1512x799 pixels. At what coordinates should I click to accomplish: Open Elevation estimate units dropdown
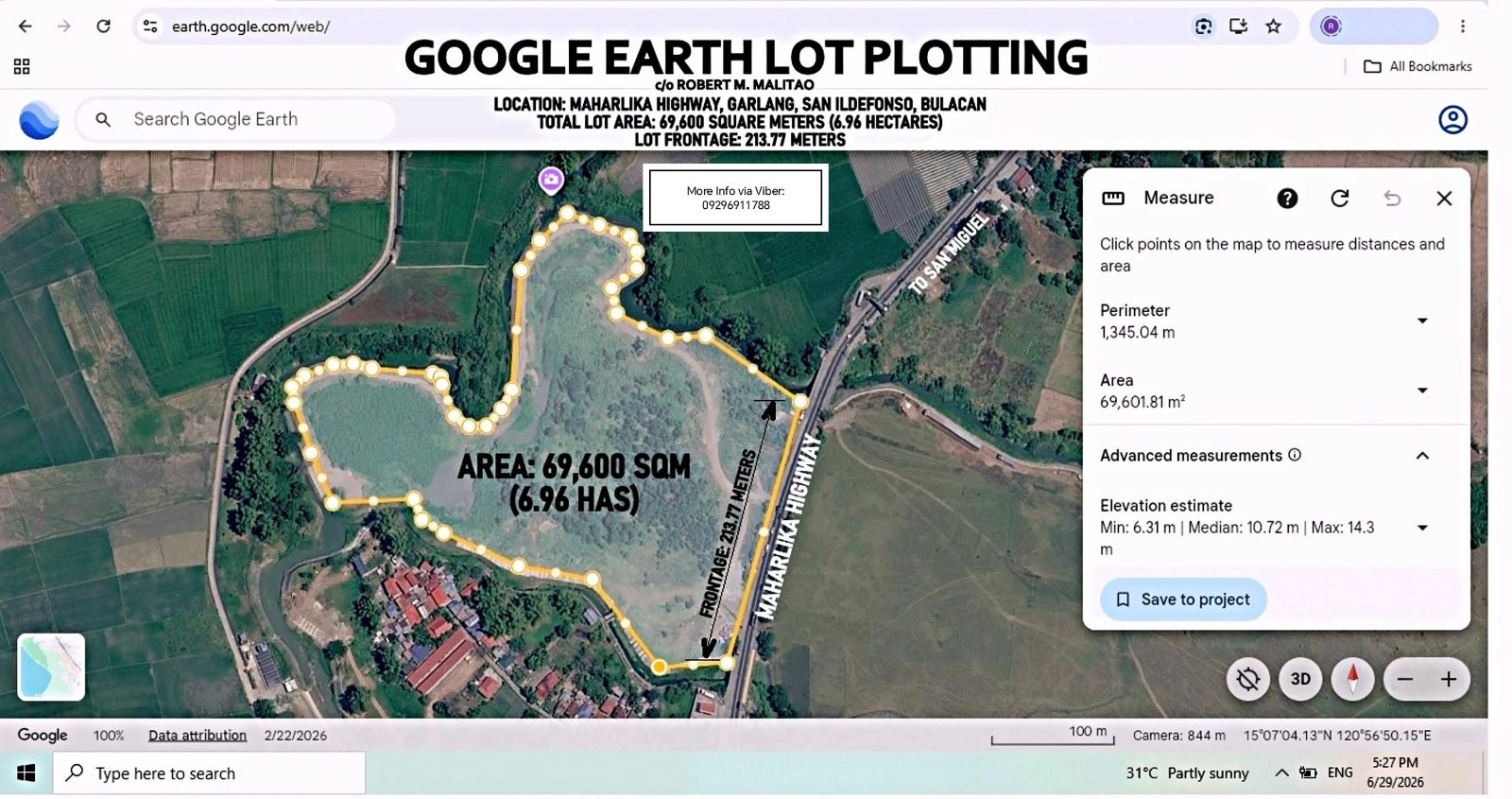(x=1422, y=528)
